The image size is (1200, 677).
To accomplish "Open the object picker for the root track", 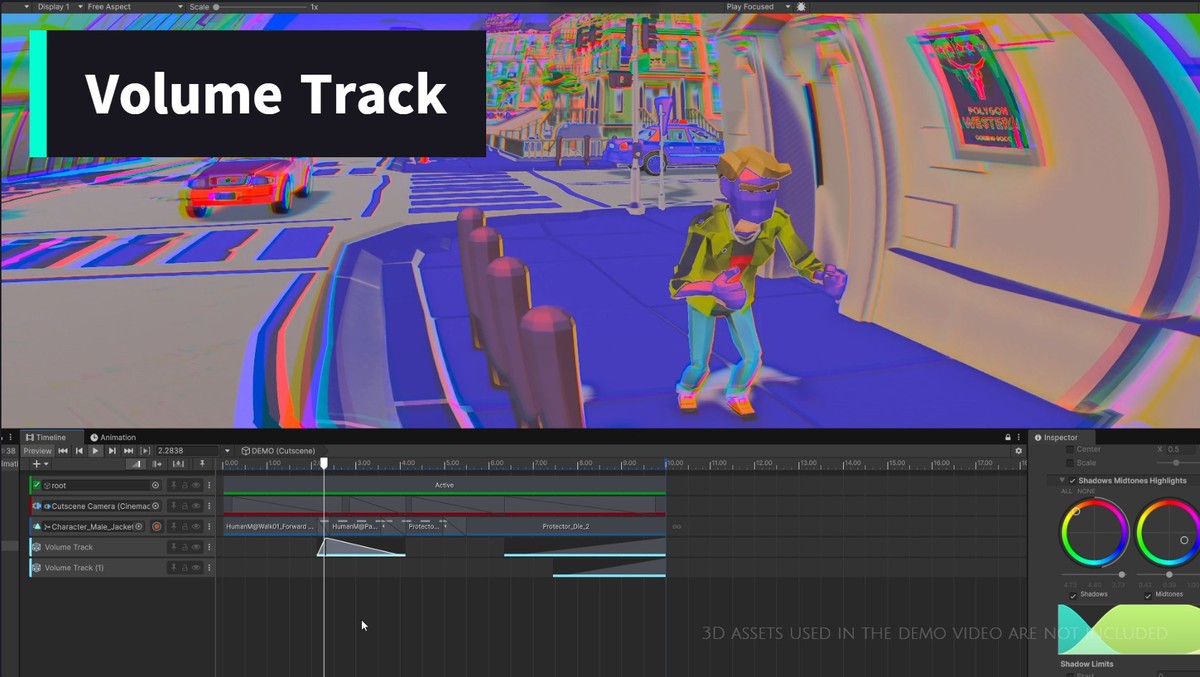I will coord(155,485).
